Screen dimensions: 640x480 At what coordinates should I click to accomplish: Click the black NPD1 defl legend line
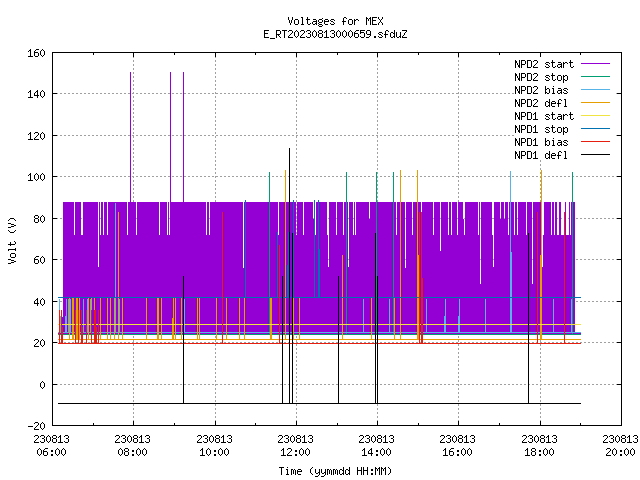tap(595, 155)
